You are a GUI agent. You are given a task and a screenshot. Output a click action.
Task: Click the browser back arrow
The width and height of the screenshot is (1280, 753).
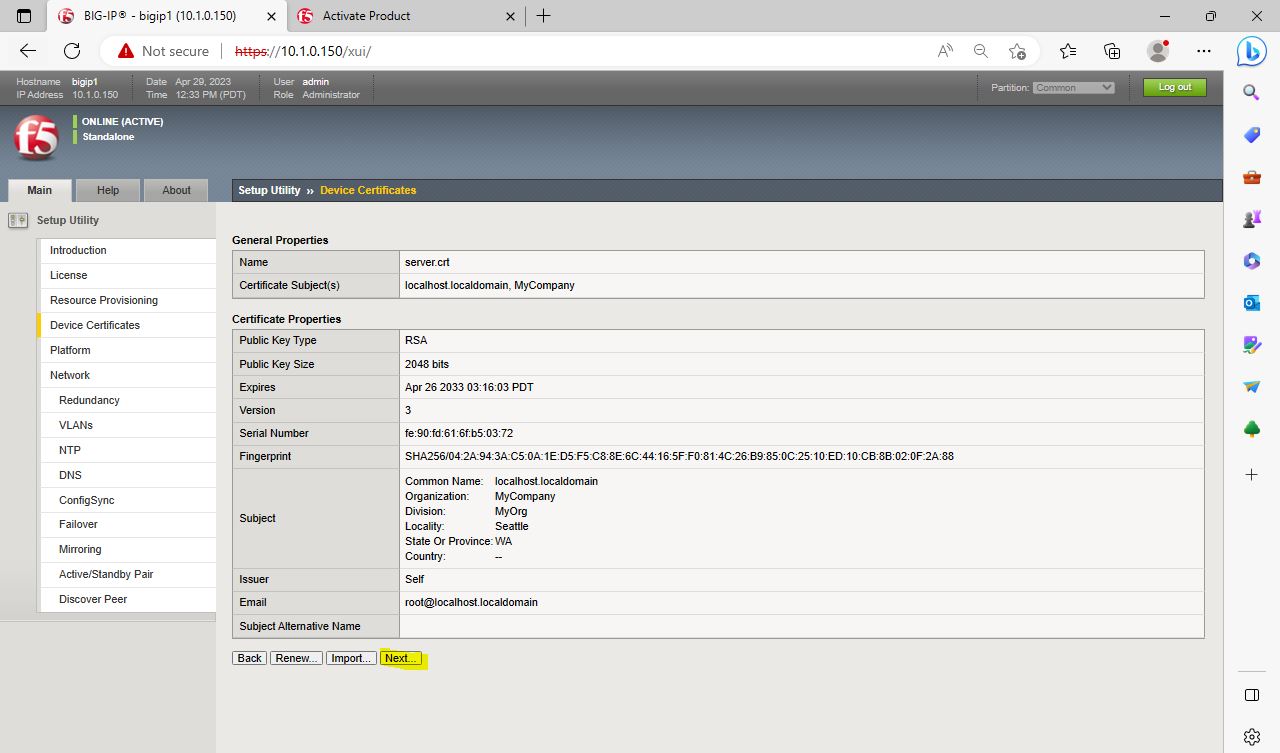[x=28, y=51]
